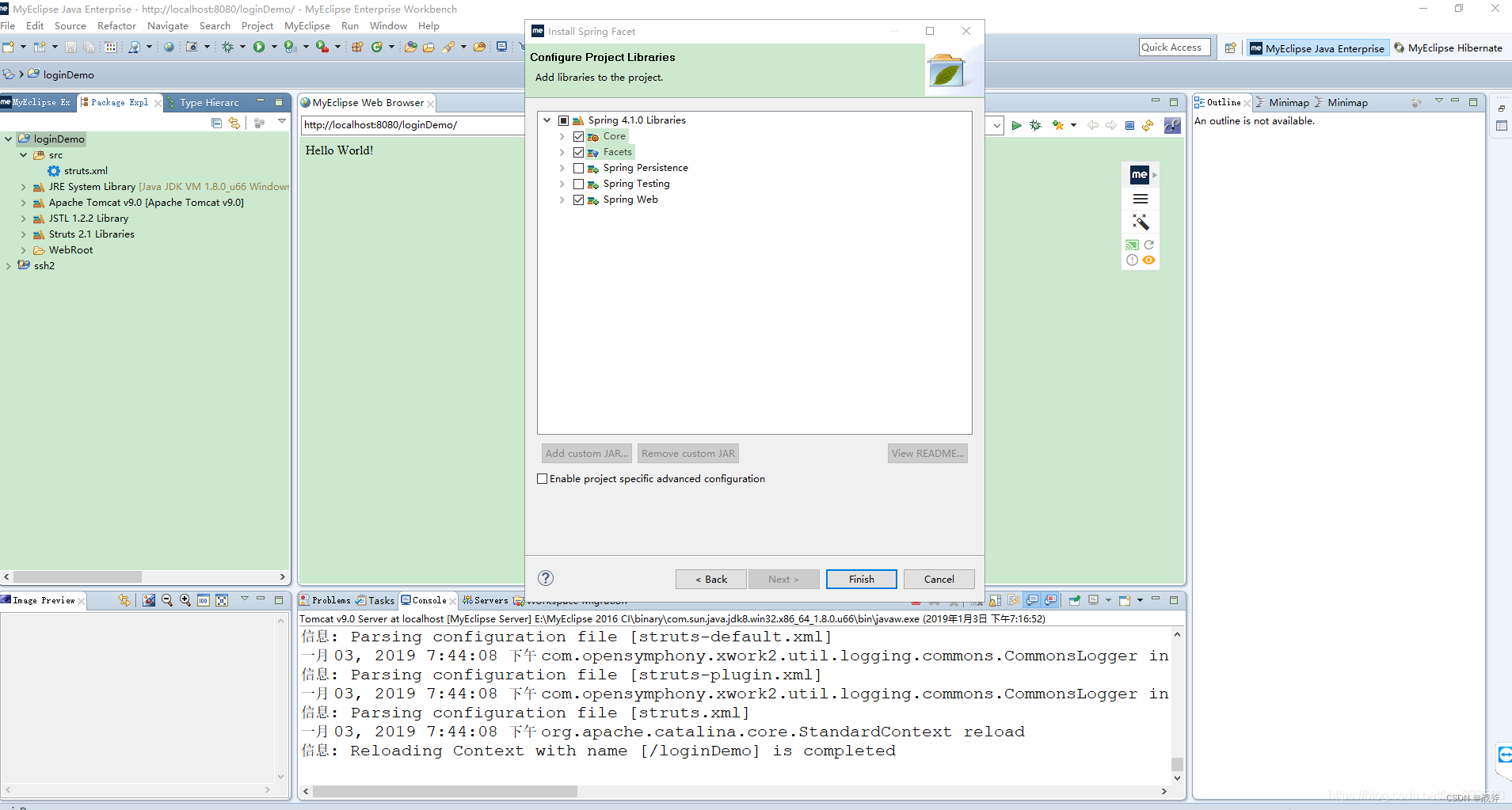The height and width of the screenshot is (810, 1512).
Task: Click Open Type folder icon in main toolbar
Action: [410, 48]
